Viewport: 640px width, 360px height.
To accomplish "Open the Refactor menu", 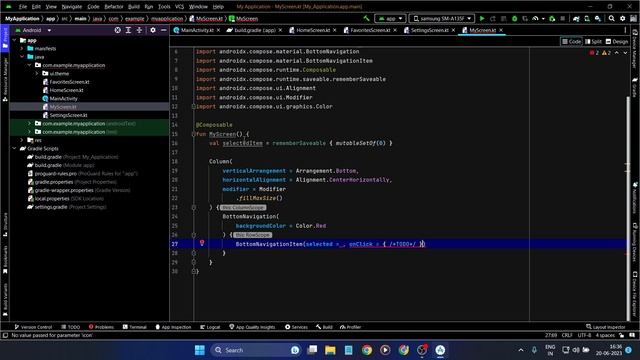I will (113, 7).
